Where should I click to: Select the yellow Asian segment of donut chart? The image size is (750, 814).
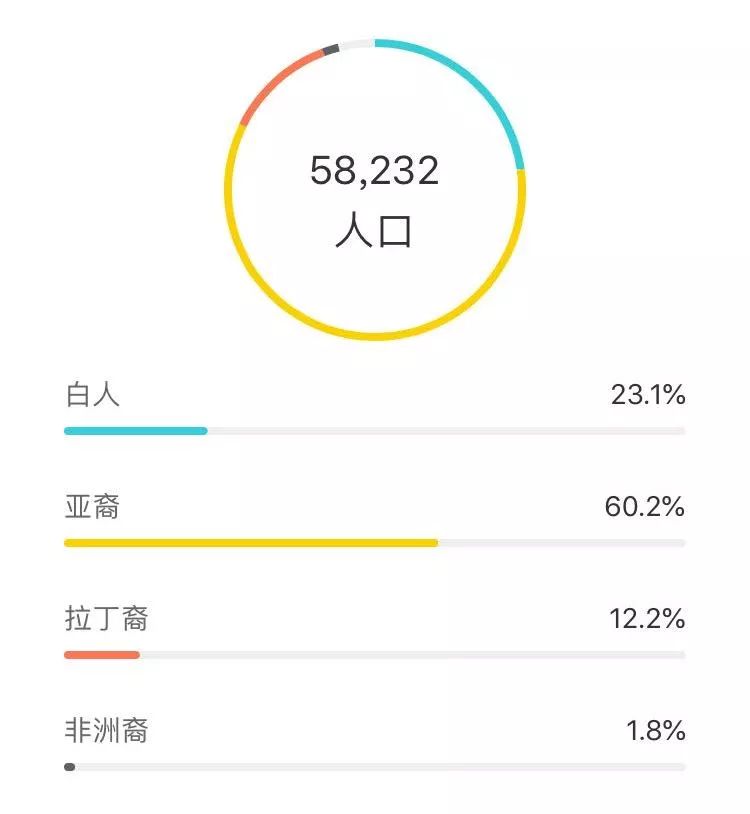click(x=374, y=337)
